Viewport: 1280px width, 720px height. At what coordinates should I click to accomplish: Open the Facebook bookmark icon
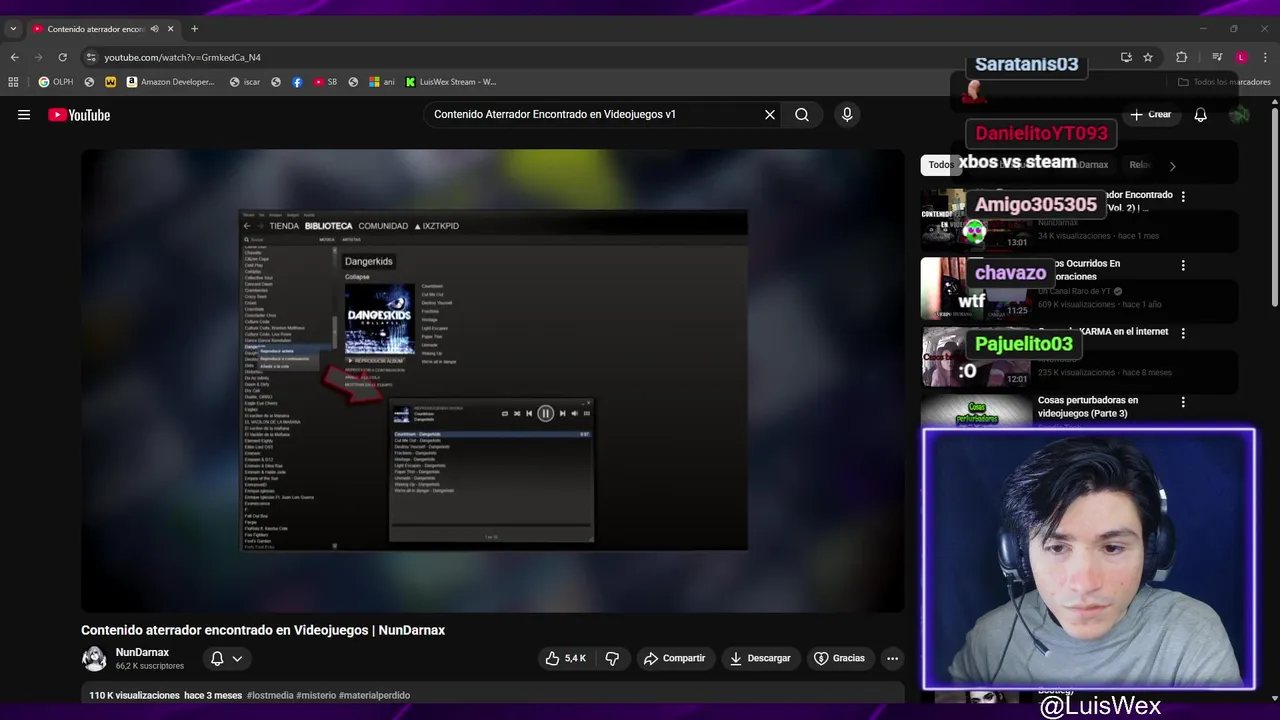tap(297, 82)
